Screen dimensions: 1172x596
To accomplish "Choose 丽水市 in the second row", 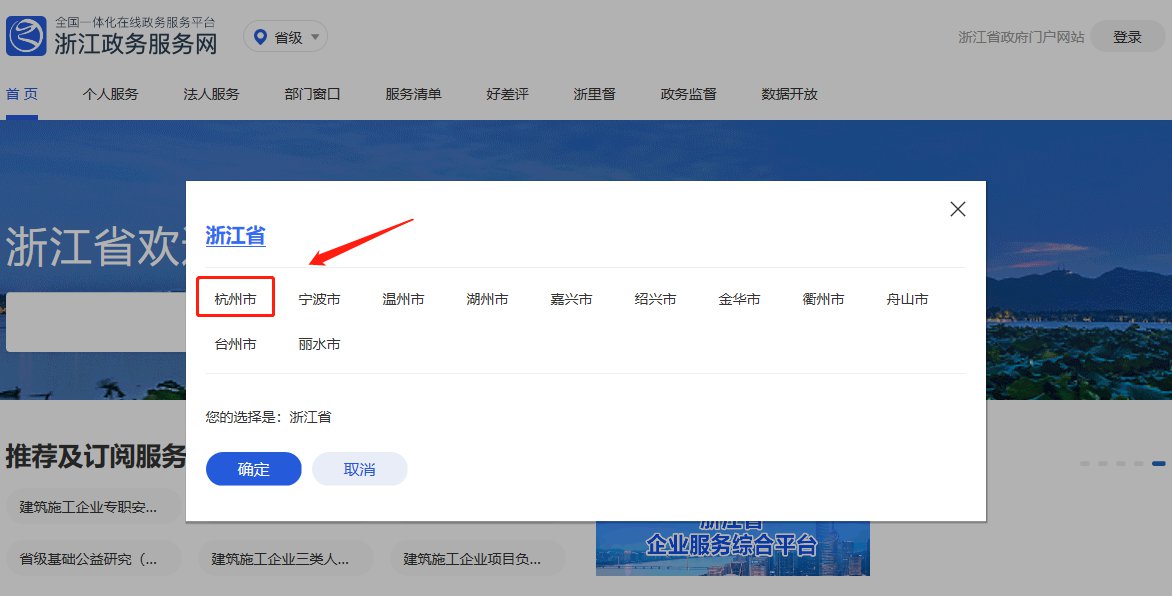I will pos(319,344).
